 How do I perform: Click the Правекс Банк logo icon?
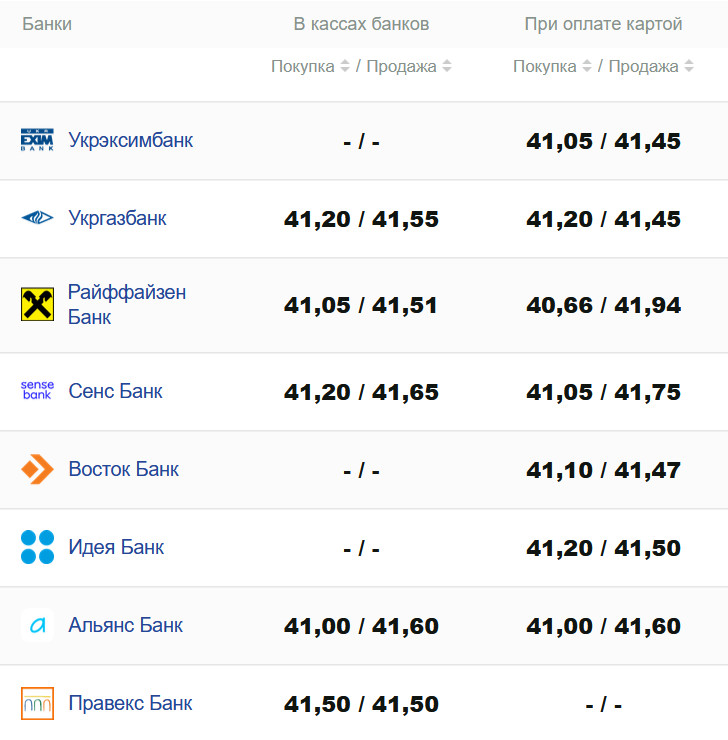(x=37, y=703)
